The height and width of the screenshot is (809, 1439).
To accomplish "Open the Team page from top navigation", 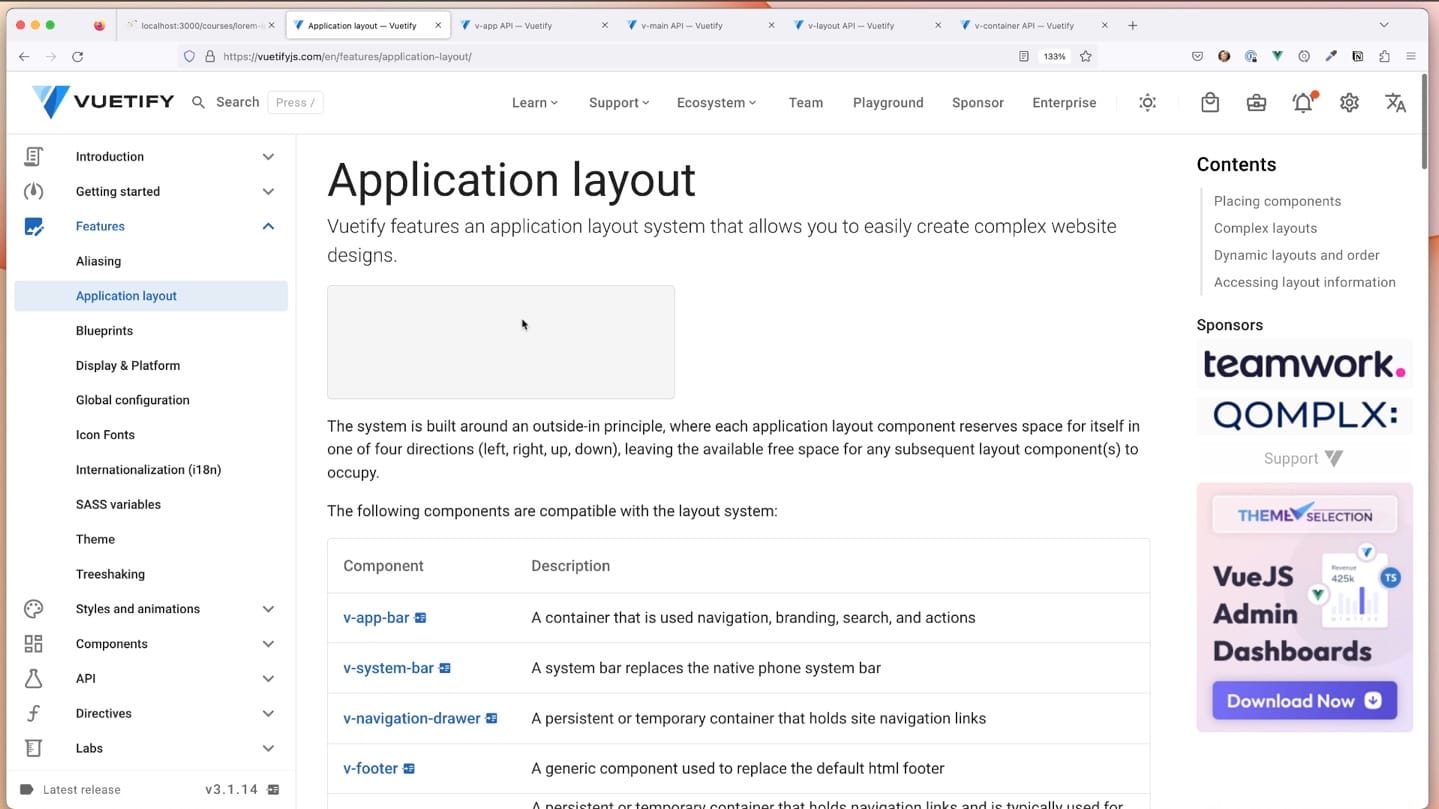I will click(x=805, y=102).
